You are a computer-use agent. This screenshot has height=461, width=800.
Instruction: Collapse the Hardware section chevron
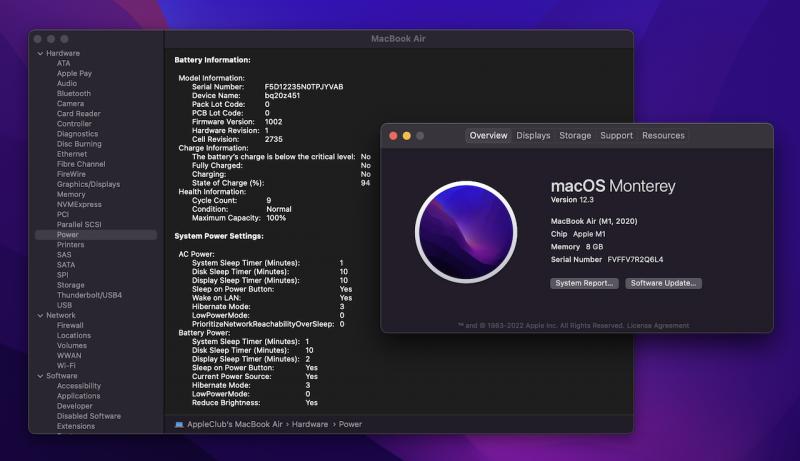coord(40,54)
